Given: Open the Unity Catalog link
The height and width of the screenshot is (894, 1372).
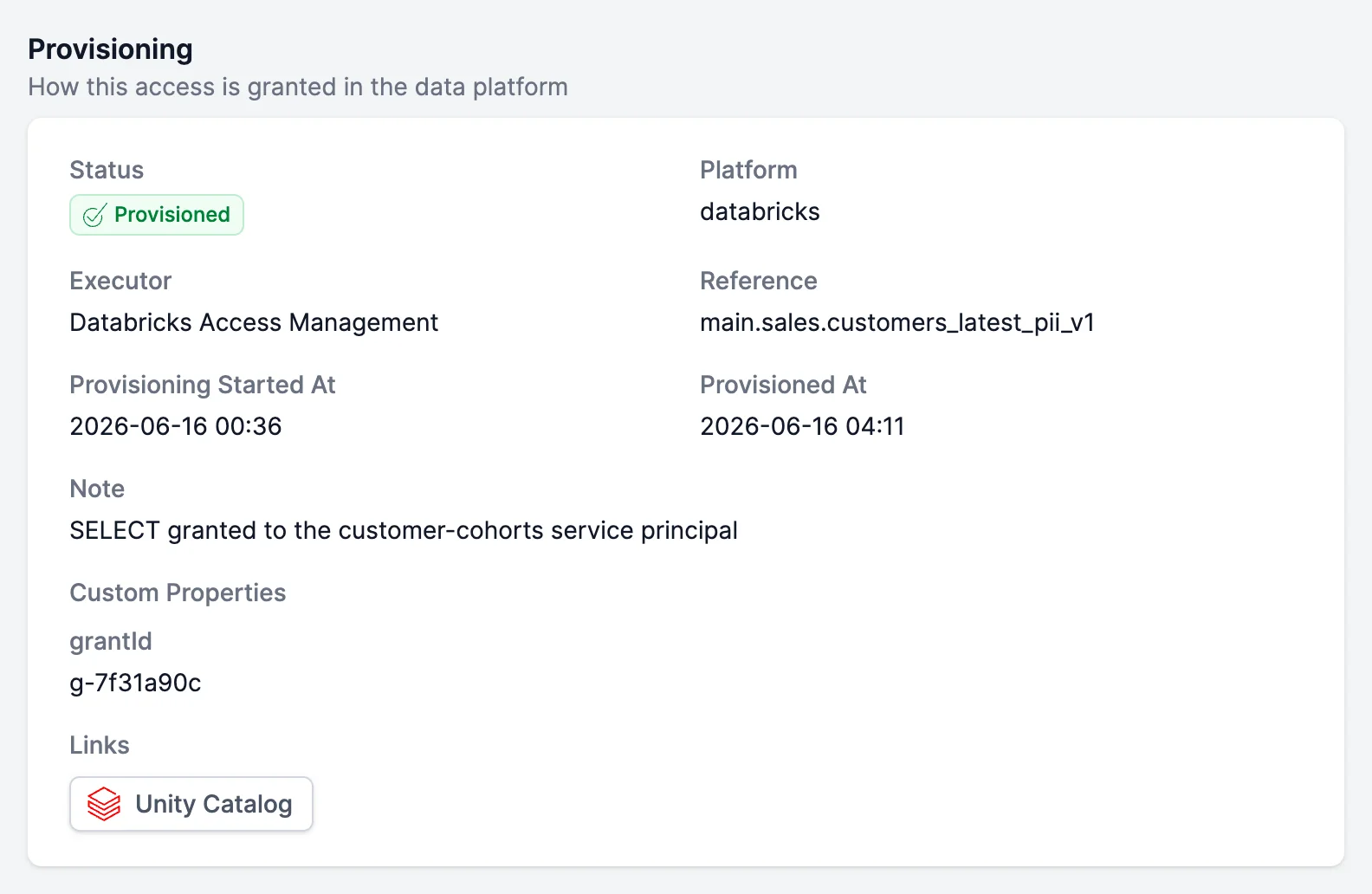Looking at the screenshot, I should tap(191, 804).
